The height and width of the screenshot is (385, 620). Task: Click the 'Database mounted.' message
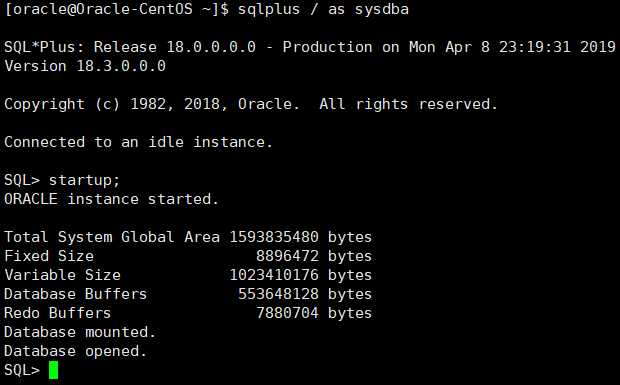pyautogui.click(x=80, y=332)
